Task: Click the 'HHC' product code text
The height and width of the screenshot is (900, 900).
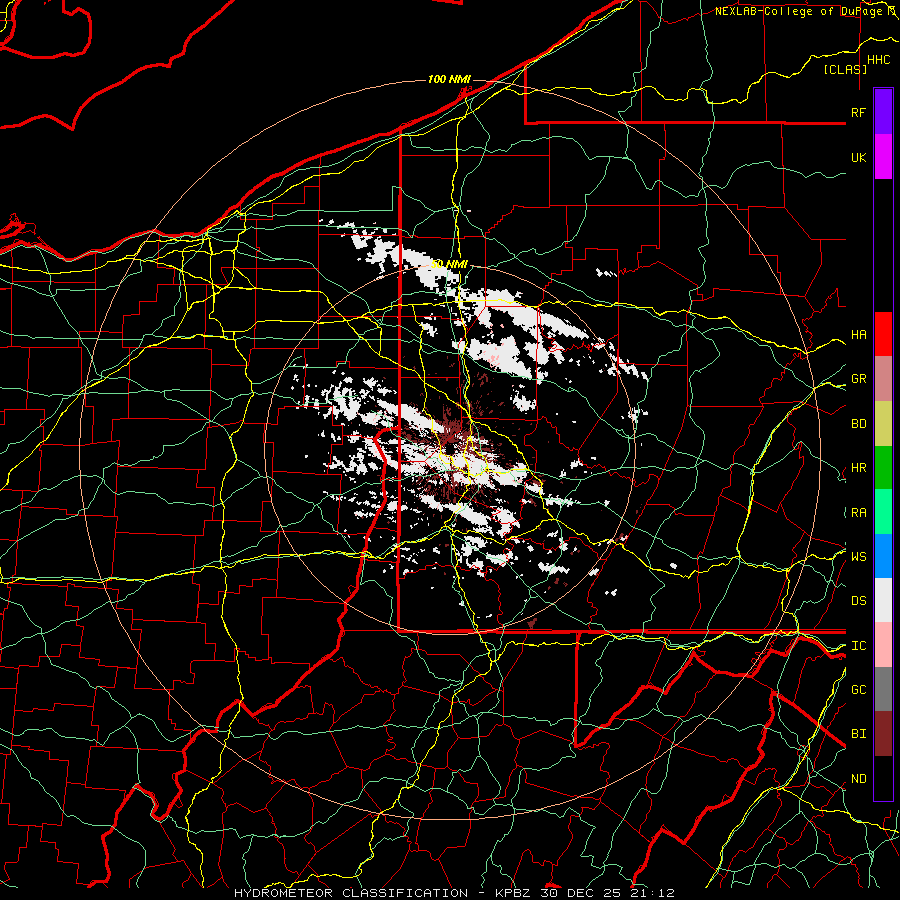Action: click(x=878, y=60)
